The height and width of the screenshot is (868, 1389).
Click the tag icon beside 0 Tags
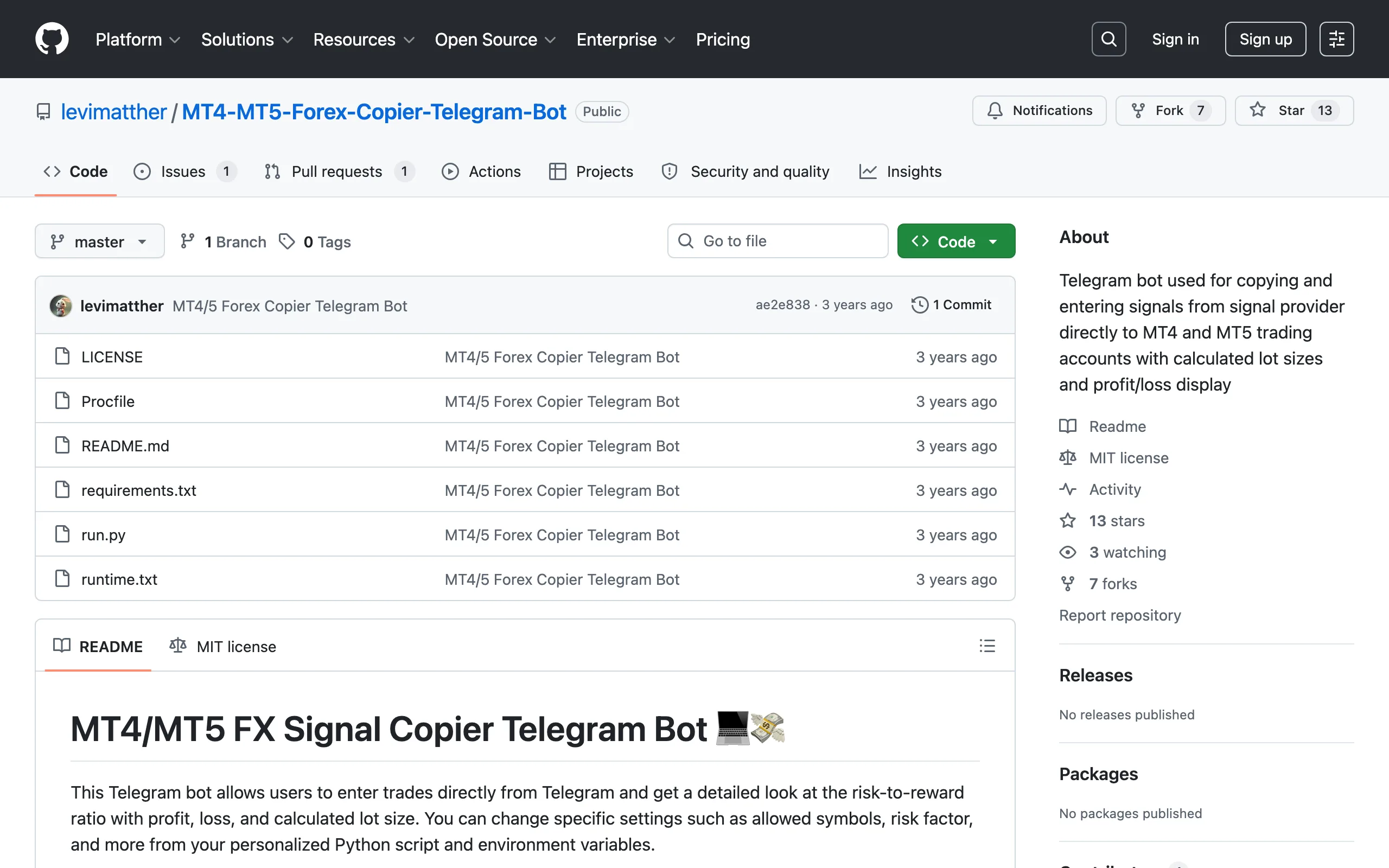[287, 242]
